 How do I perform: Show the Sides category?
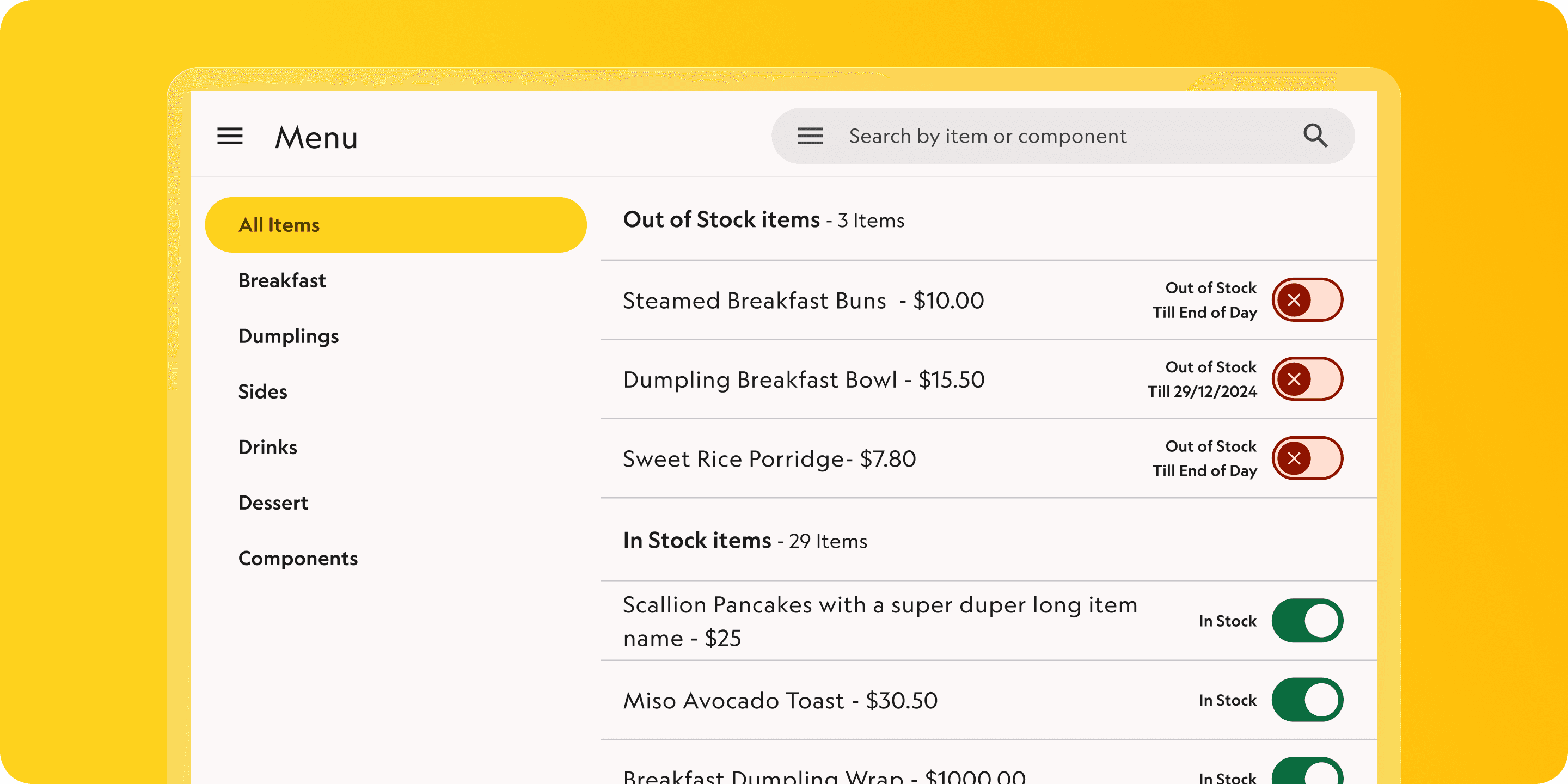[262, 391]
